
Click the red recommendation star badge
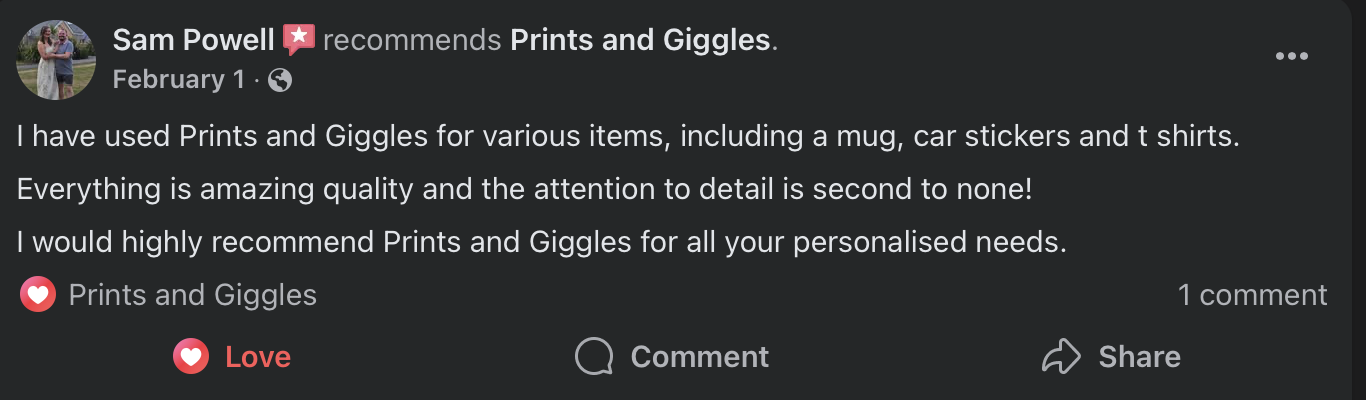tap(299, 40)
